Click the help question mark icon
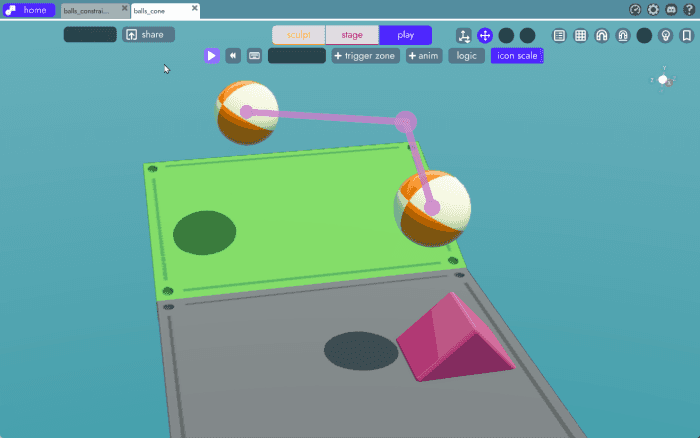 [689, 10]
